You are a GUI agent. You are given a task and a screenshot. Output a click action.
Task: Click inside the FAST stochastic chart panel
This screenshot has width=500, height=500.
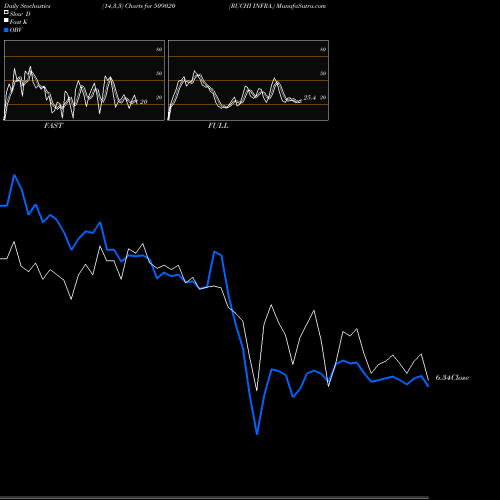84,80
